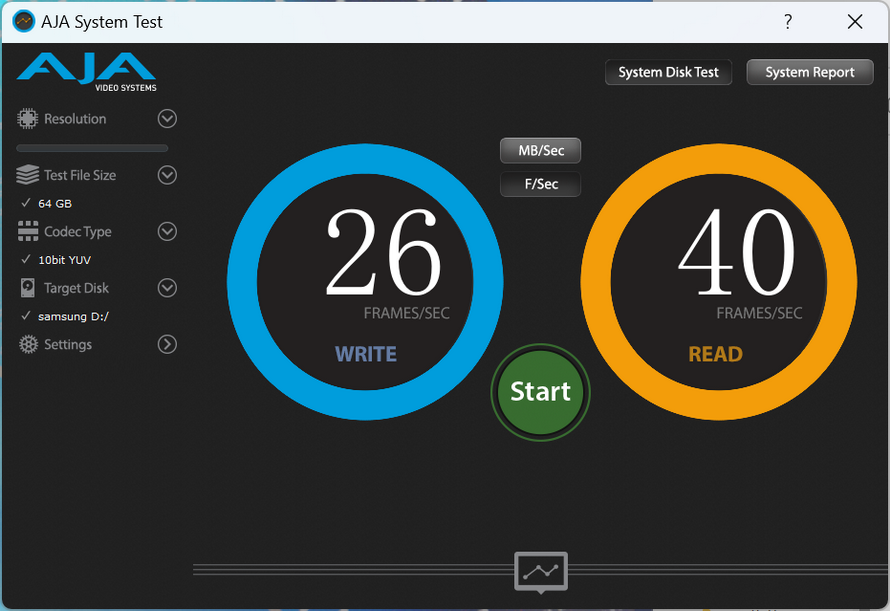Viewport: 890px width, 611px height.
Task: Click the READ label
Action: (716, 354)
